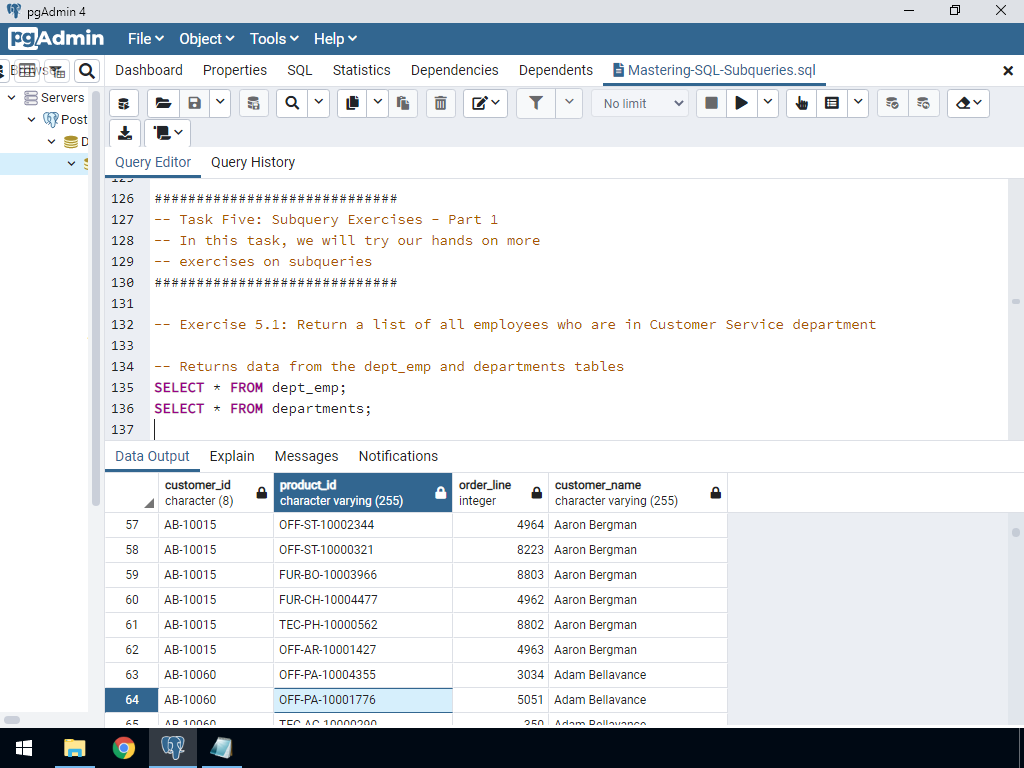Click the Find magnifier icon in toolbar
Screen dimensions: 1024x768
point(292,103)
